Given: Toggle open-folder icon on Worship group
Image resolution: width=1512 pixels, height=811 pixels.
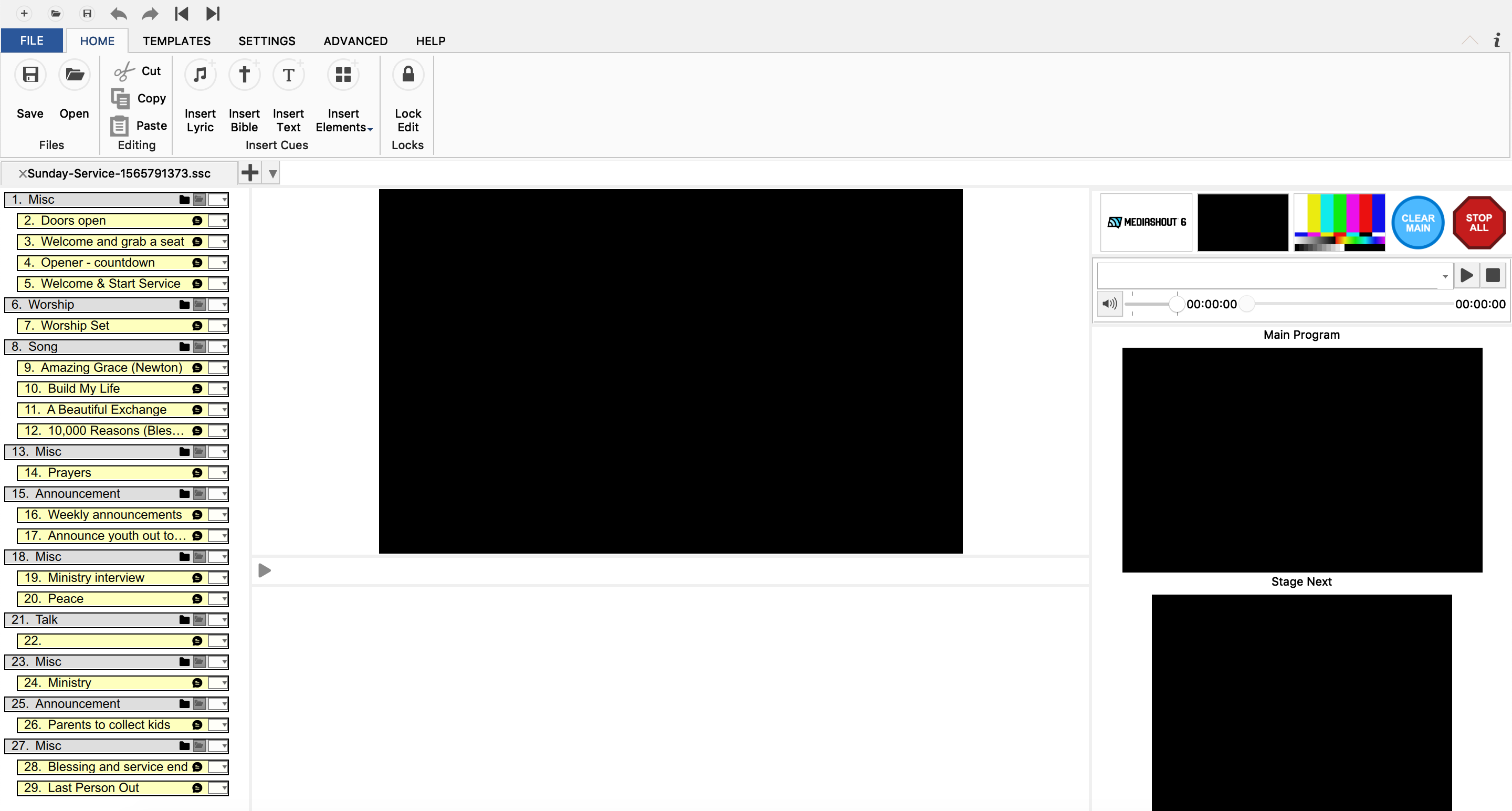Looking at the screenshot, I should tap(199, 305).
